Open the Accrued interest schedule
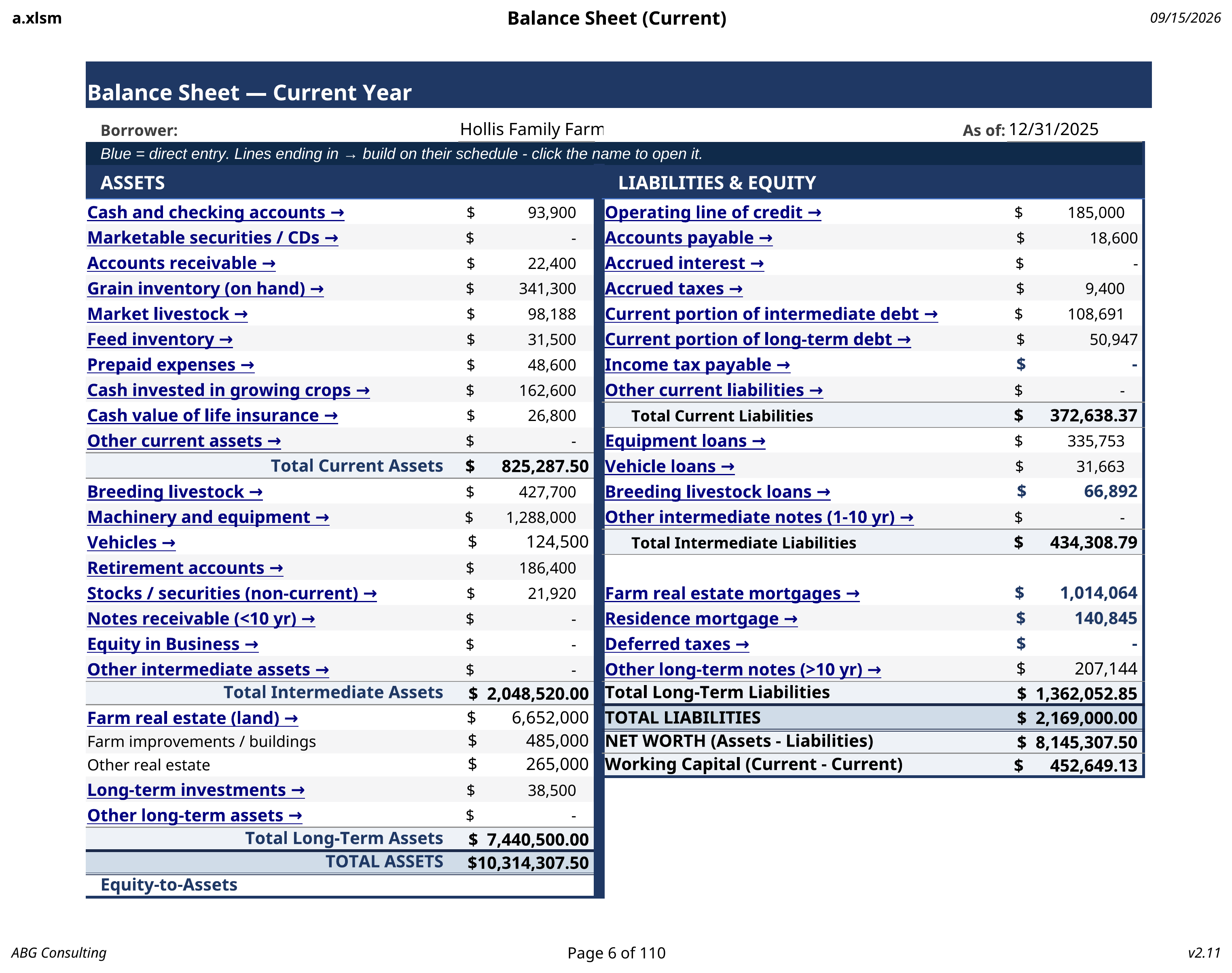1232x973 pixels. click(684, 263)
